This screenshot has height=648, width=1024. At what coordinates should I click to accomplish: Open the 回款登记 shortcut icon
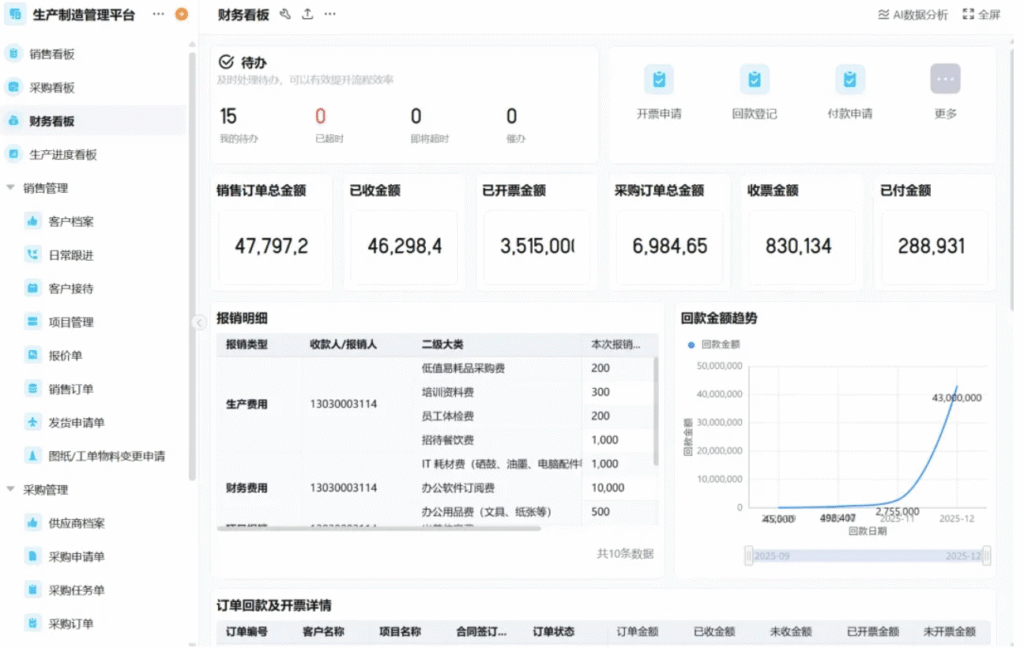pyautogui.click(x=754, y=80)
